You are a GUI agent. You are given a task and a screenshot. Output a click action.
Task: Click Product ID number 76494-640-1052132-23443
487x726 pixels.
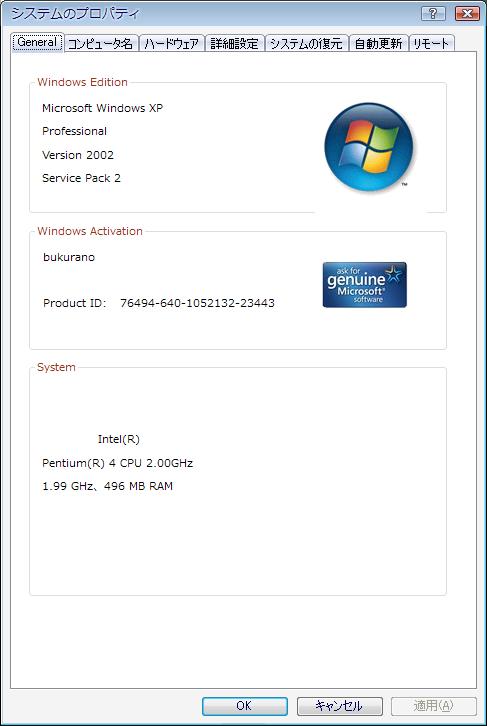(197, 303)
